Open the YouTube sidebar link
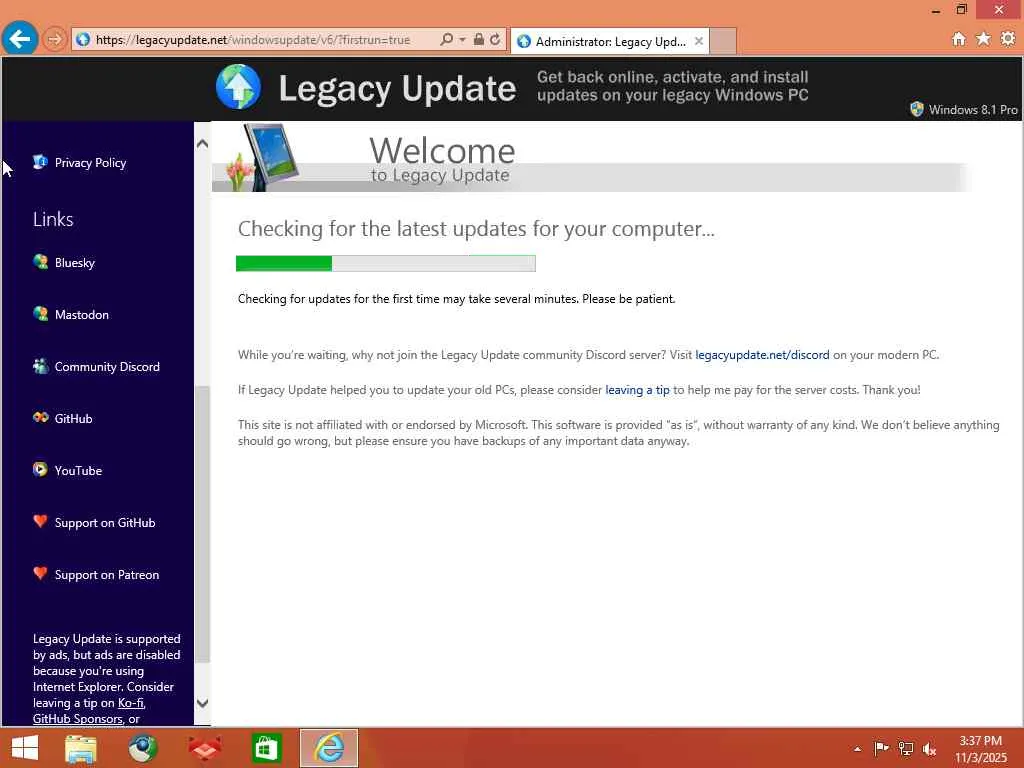 coord(78,471)
